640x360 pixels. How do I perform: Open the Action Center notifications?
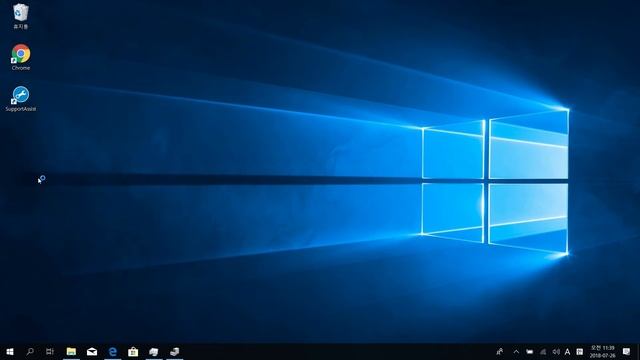[627, 351]
